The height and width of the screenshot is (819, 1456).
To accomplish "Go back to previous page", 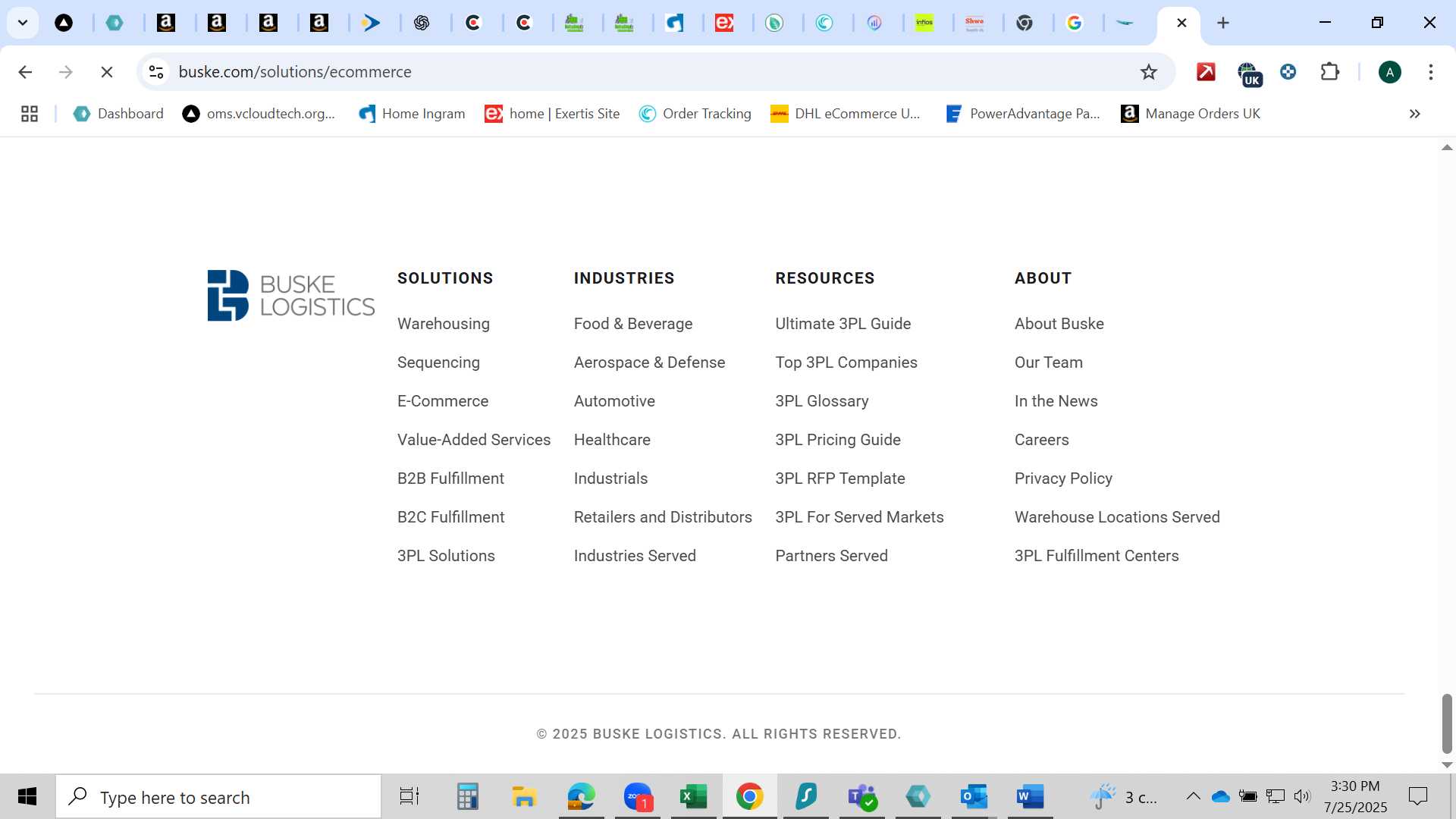I will [x=25, y=72].
